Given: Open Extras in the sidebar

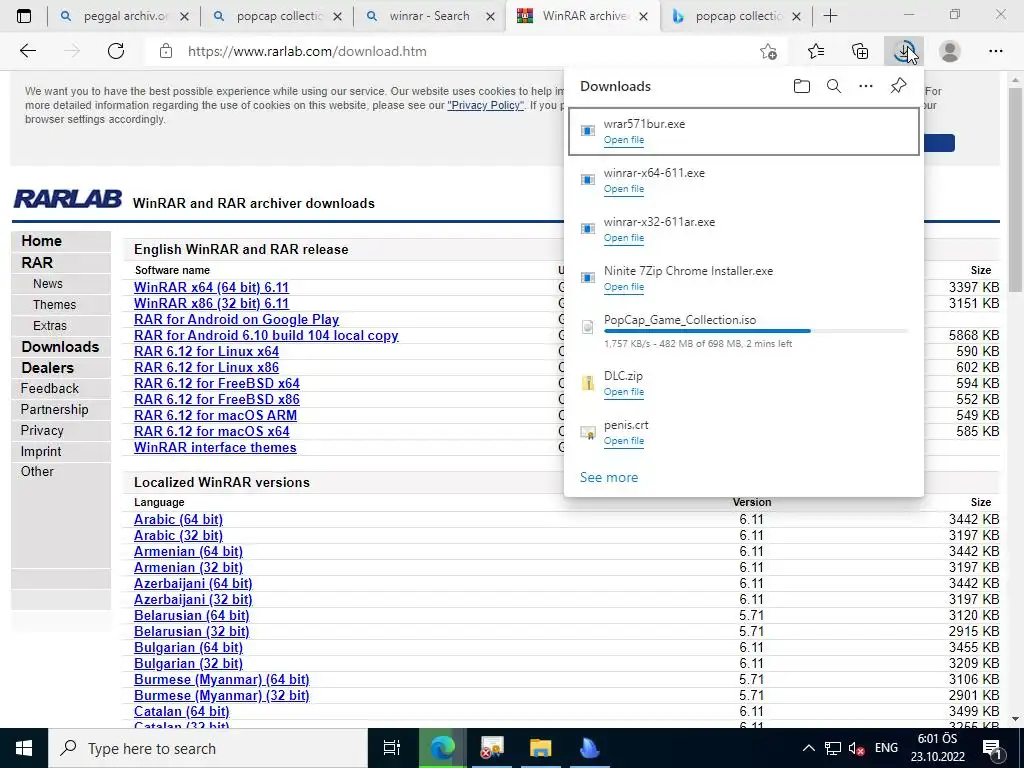Looking at the screenshot, I should (50, 325).
